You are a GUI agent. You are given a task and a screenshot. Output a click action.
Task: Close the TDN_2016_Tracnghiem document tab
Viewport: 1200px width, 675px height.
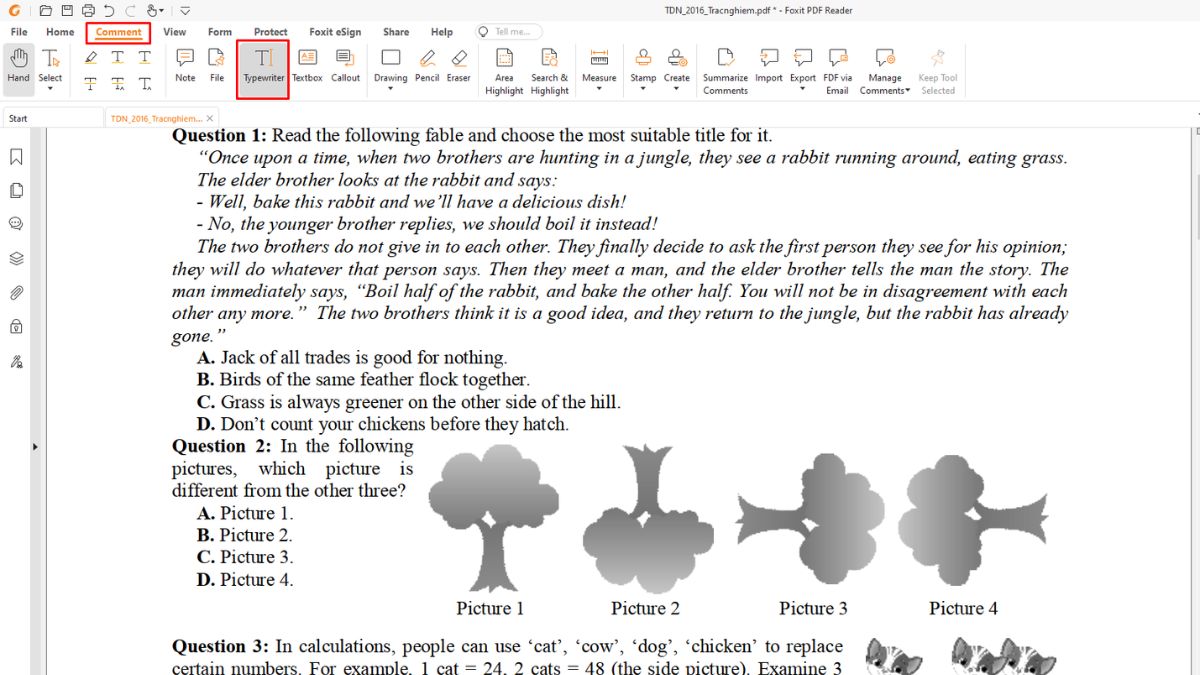pos(210,118)
